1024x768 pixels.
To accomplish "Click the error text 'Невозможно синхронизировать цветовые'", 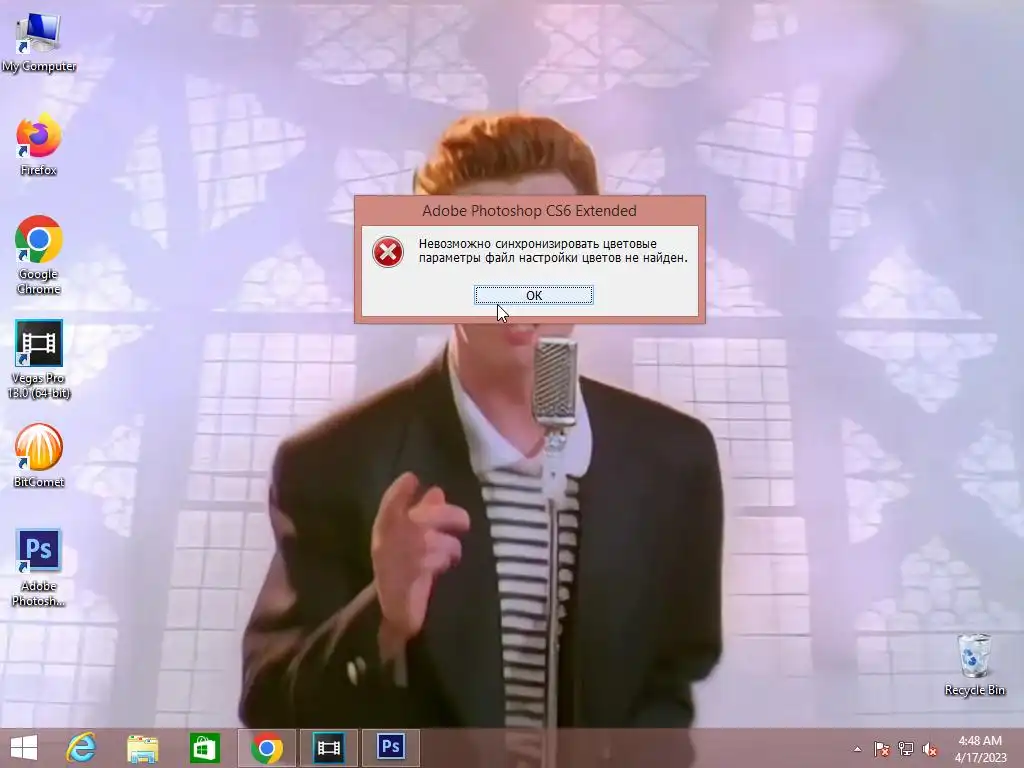I will tap(537, 244).
